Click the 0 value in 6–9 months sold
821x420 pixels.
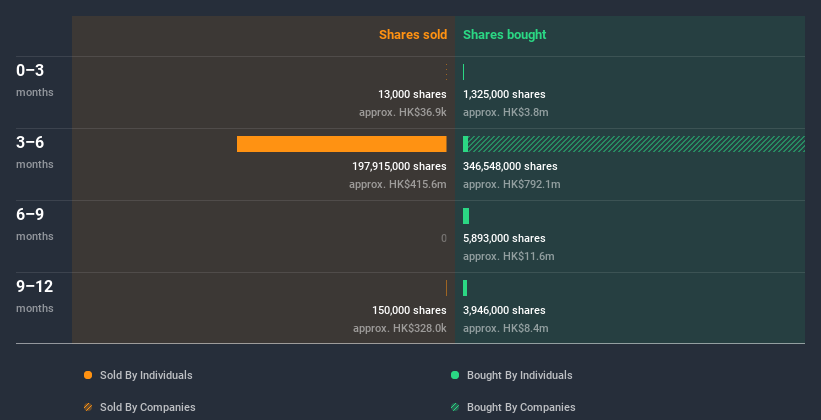(444, 238)
